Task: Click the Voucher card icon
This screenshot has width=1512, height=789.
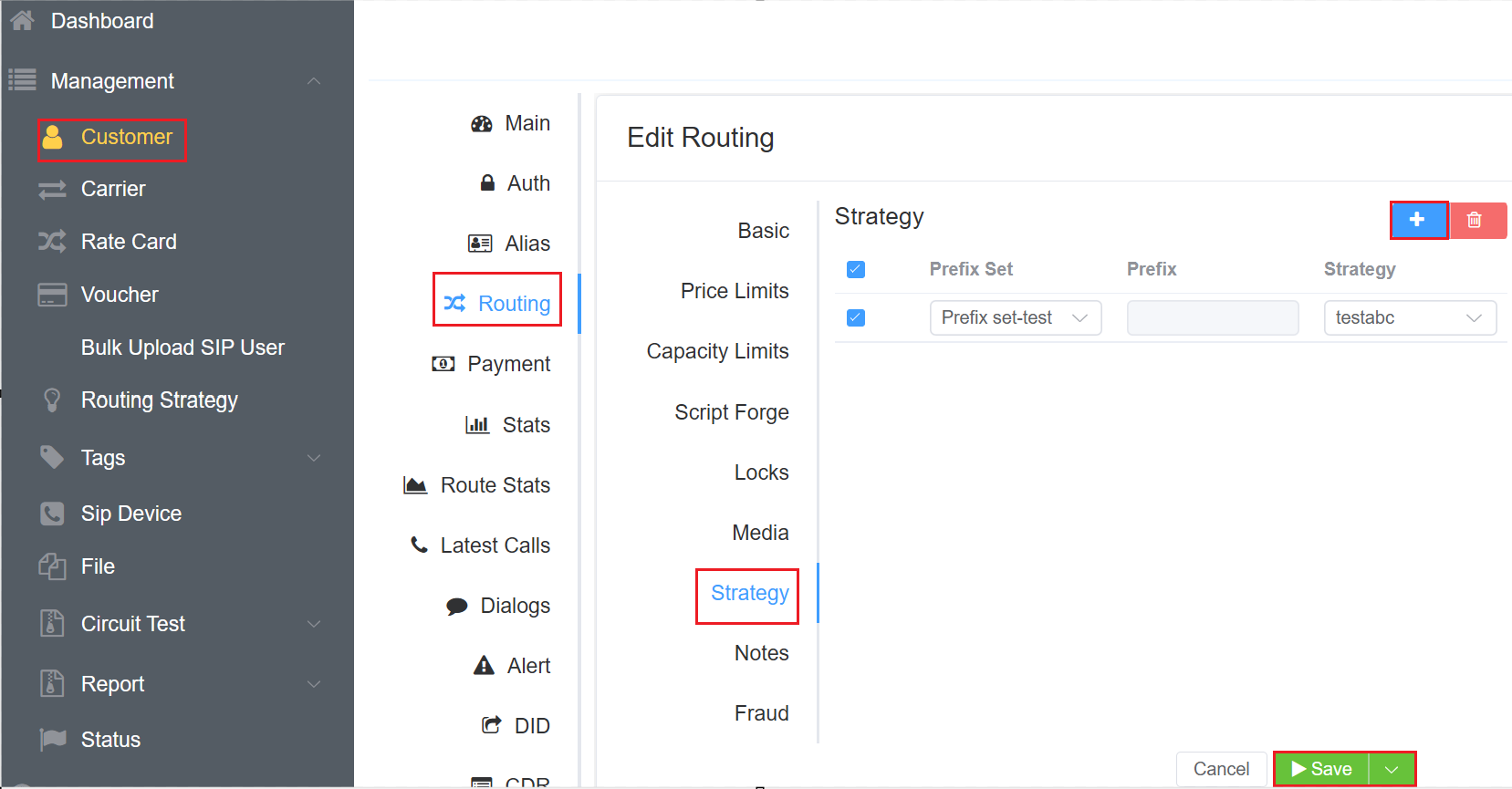Action: coord(52,295)
